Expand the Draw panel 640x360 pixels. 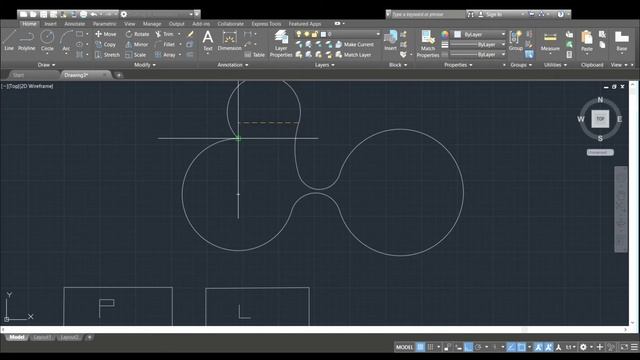pos(46,65)
